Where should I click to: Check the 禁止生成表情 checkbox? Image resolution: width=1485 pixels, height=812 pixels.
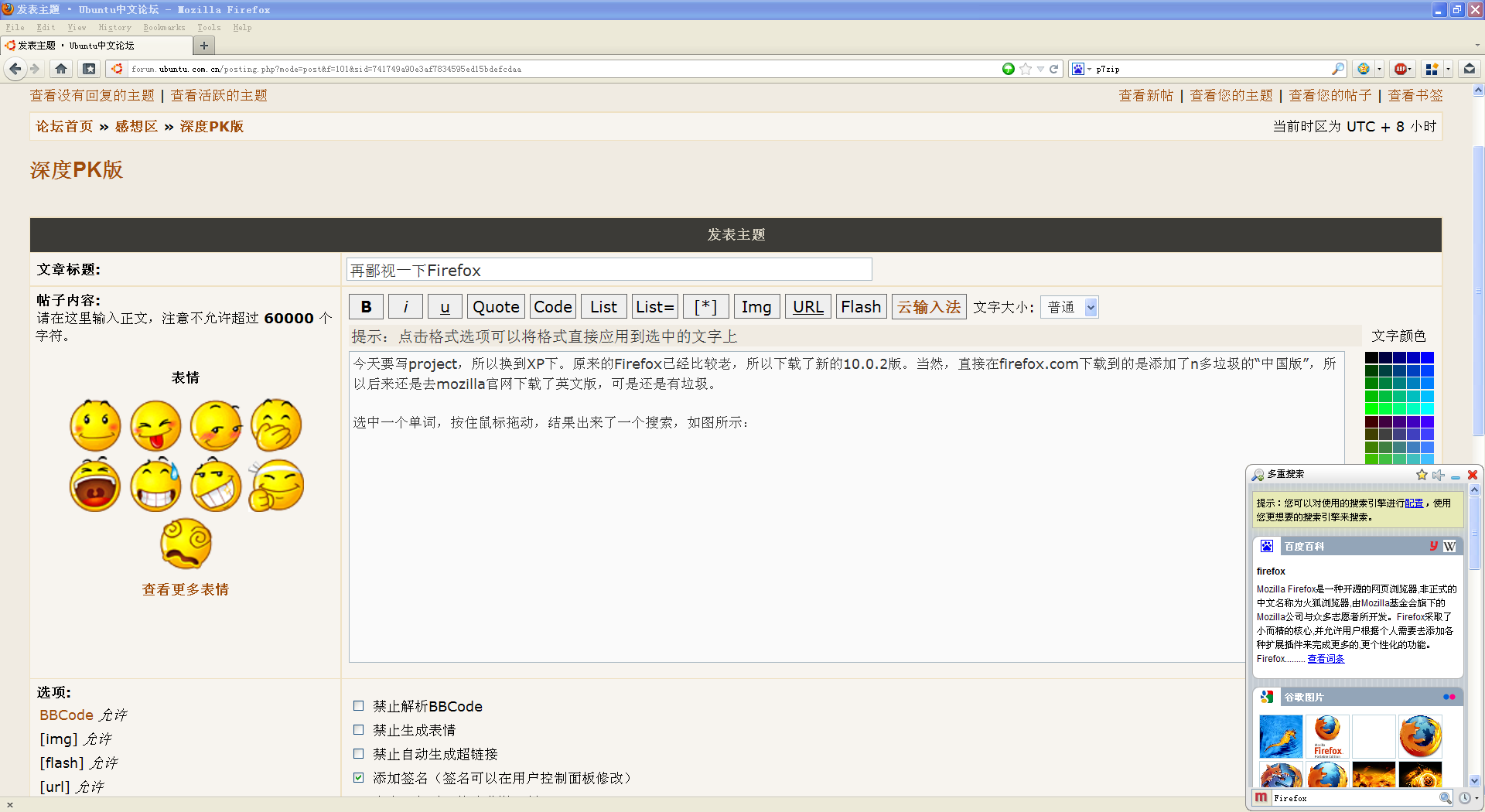pos(358,729)
